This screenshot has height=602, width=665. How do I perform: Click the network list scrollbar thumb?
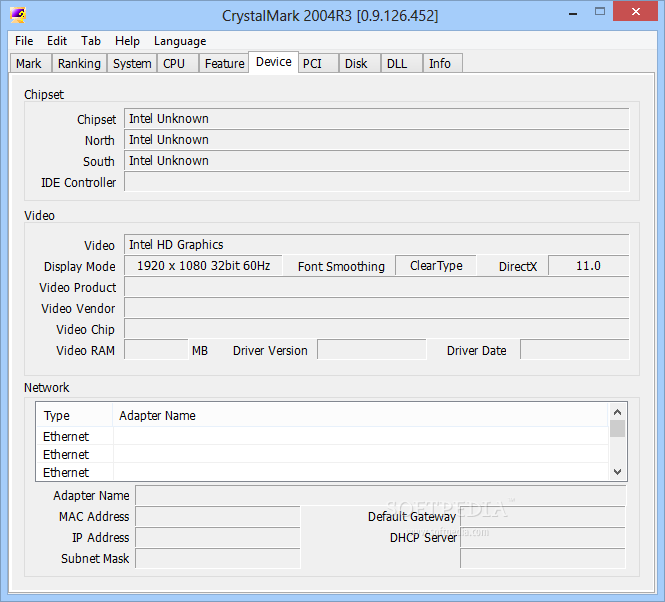pos(618,428)
